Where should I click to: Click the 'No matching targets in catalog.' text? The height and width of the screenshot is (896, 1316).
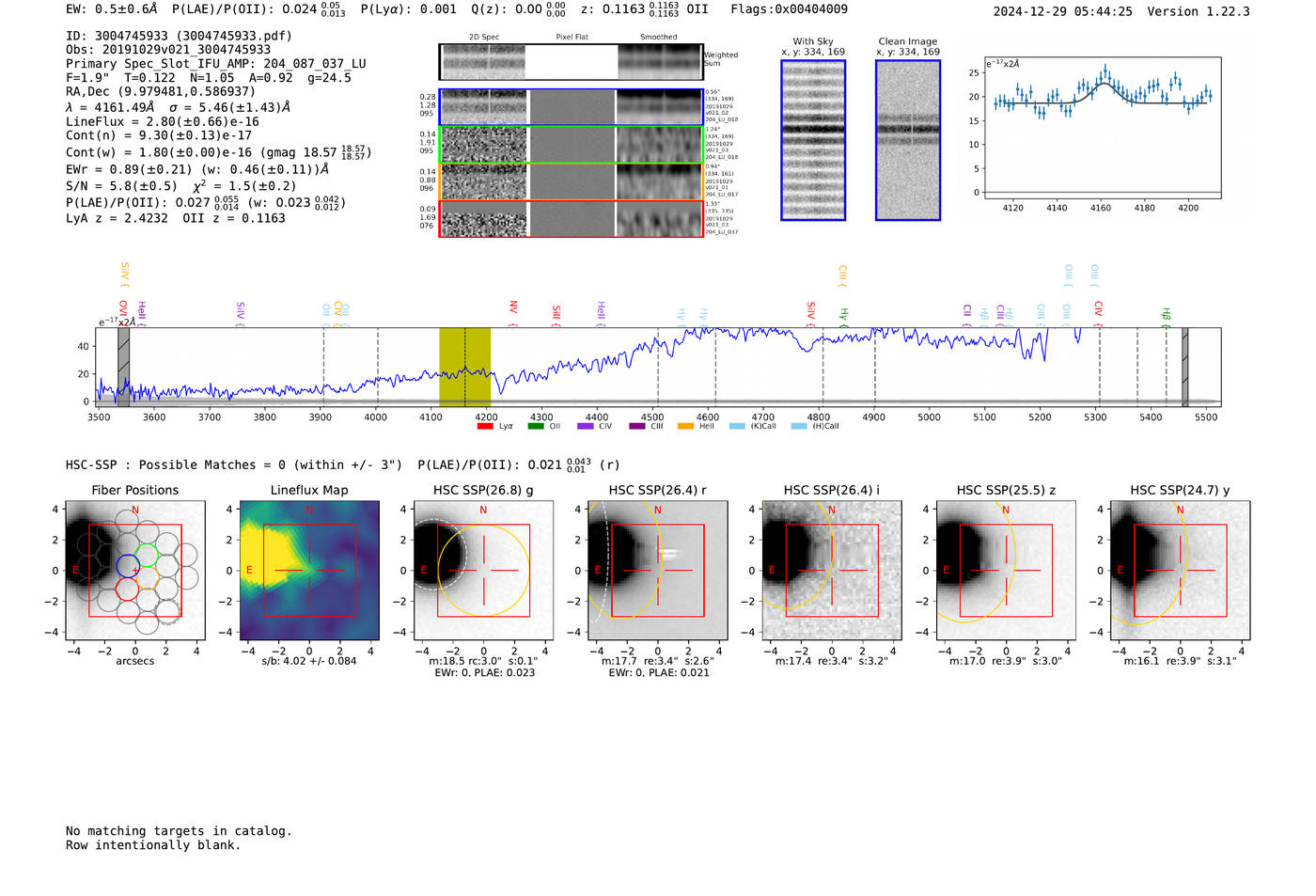[179, 831]
